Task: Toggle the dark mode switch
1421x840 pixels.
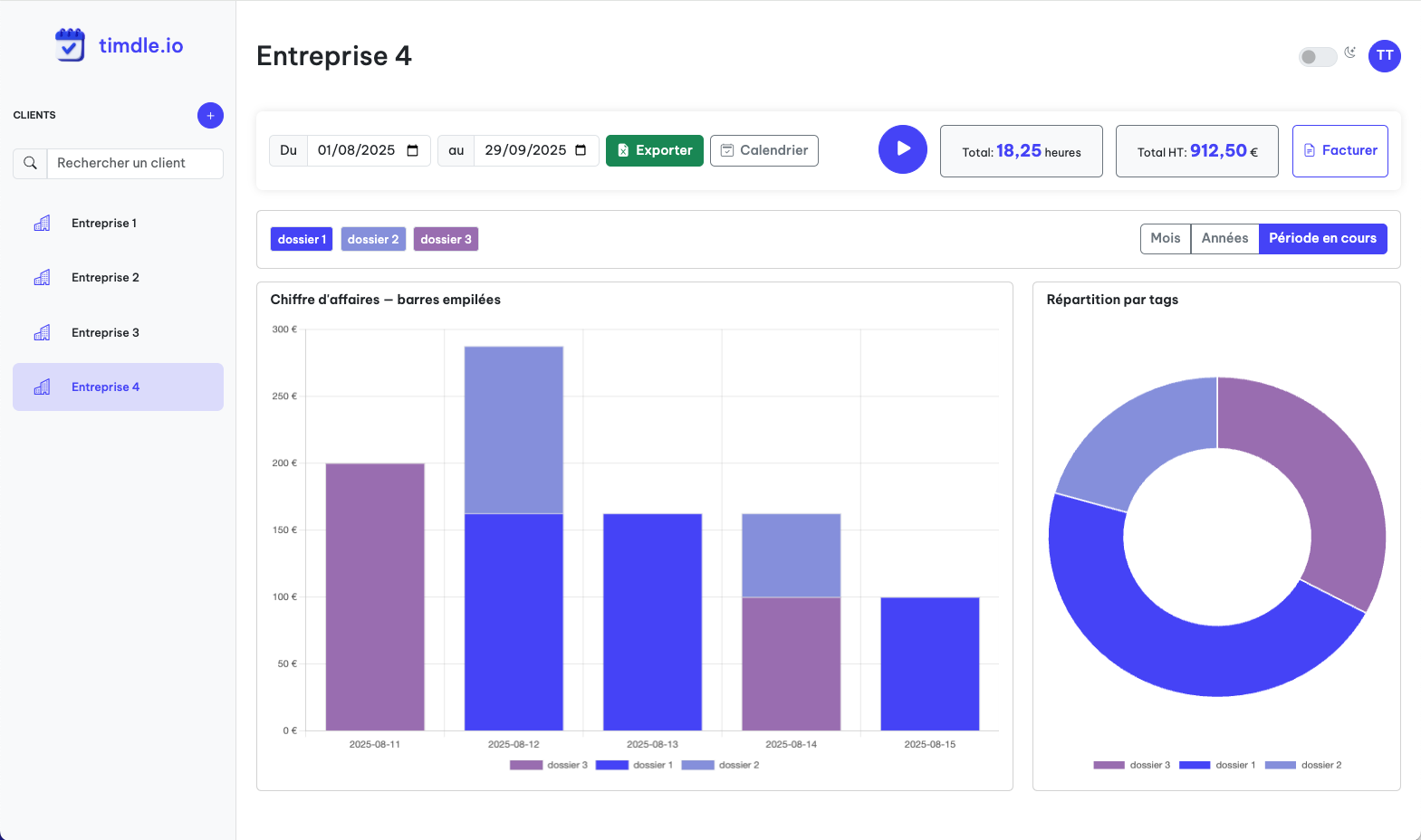Action: pyautogui.click(x=1317, y=57)
